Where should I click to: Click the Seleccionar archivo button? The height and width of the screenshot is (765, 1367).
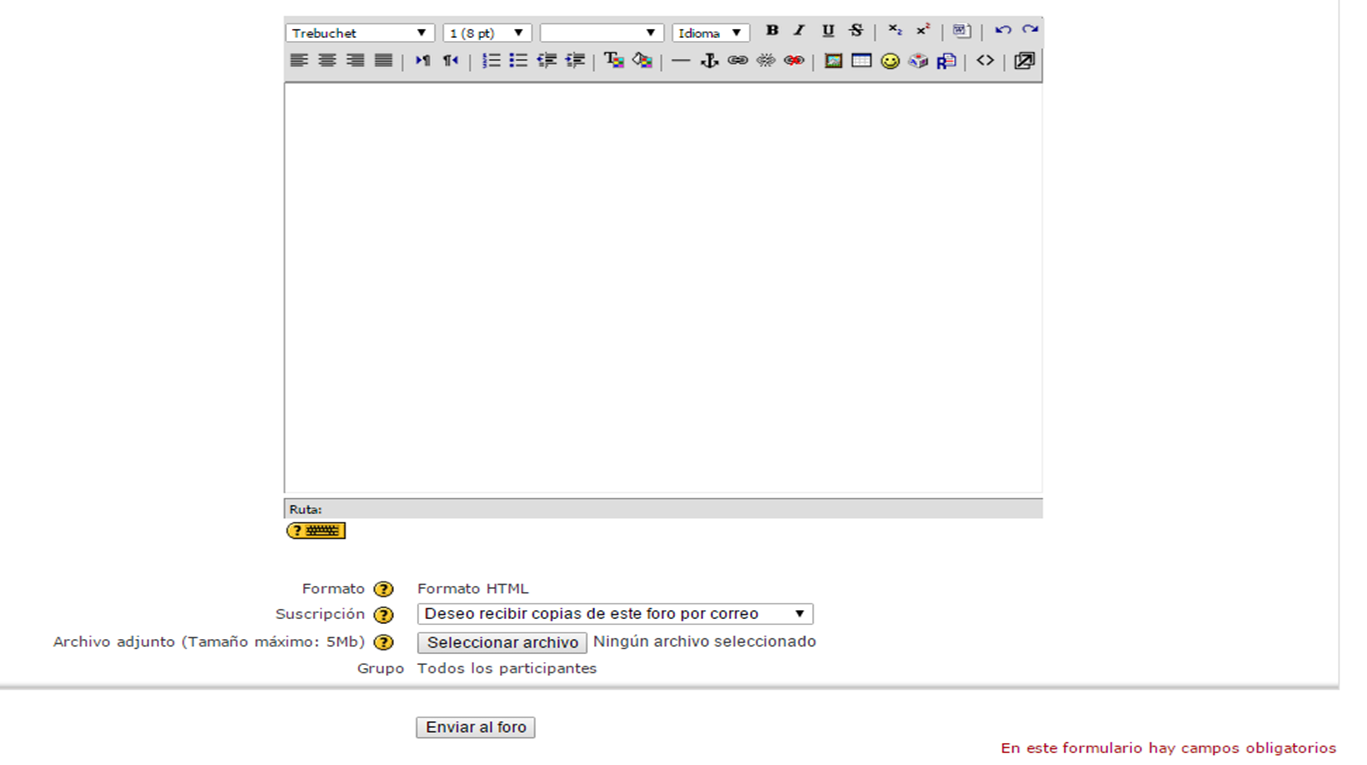(x=502, y=643)
